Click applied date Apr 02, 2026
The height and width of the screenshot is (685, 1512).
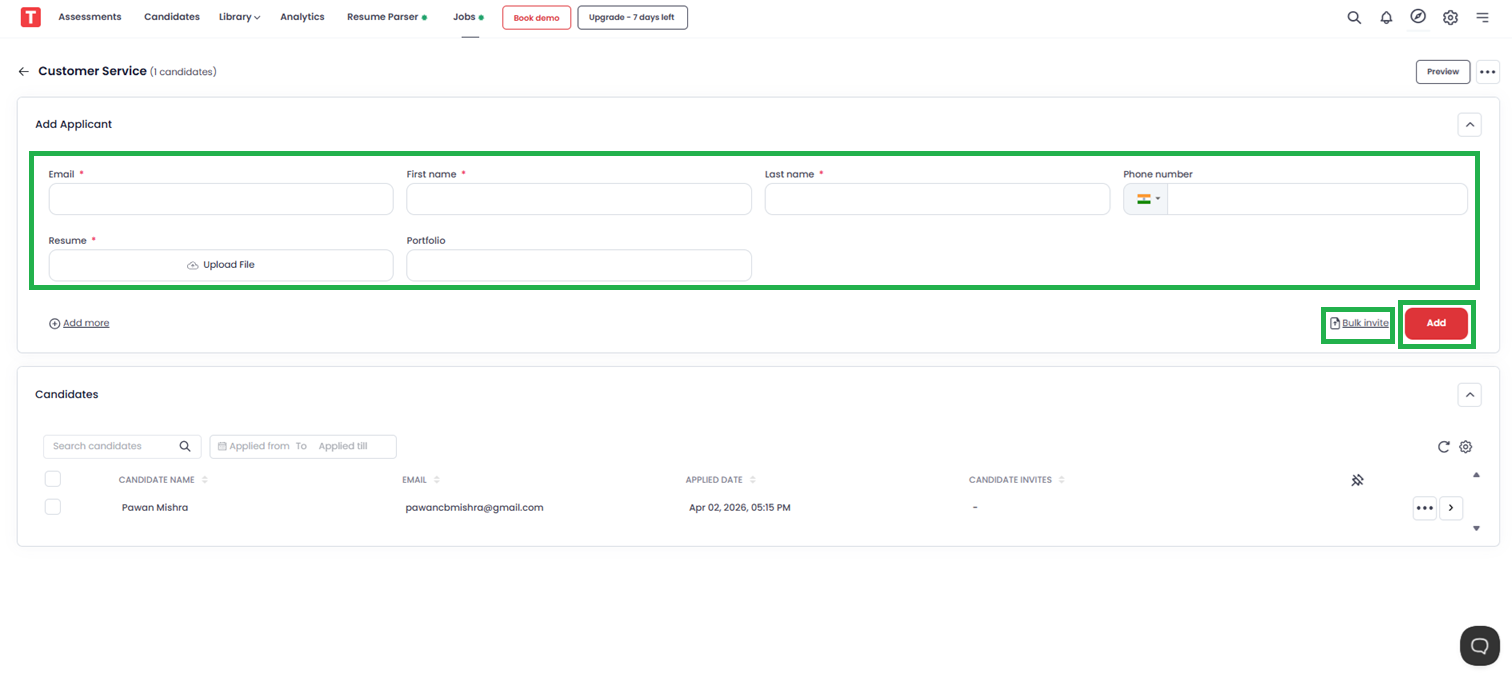point(740,508)
